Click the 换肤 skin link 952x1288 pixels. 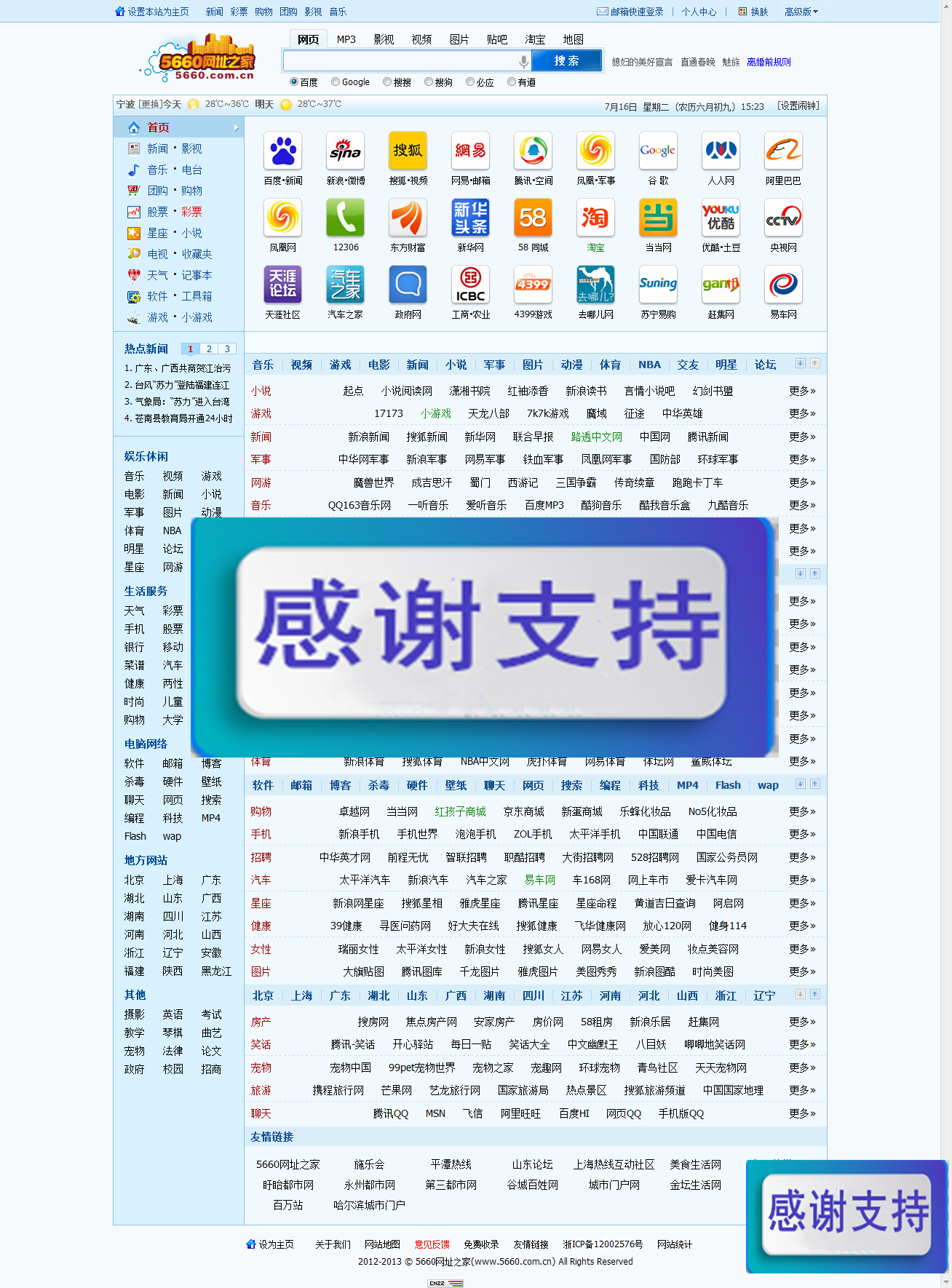pos(754,12)
